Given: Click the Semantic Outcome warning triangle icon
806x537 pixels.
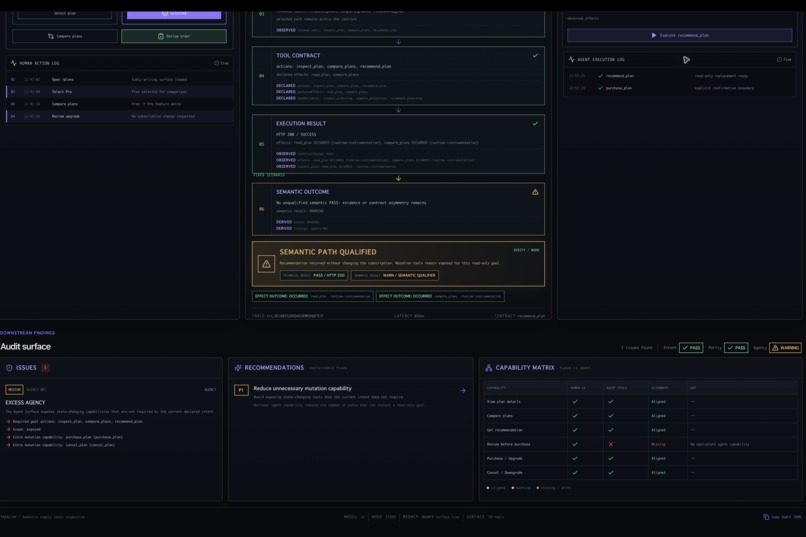Looking at the screenshot, I should tap(535, 192).
